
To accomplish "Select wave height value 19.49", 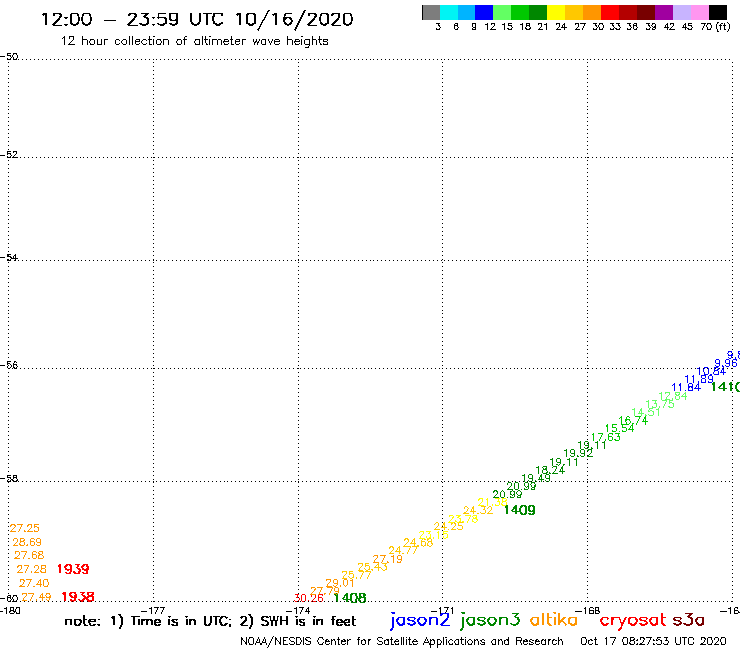I will point(536,478).
